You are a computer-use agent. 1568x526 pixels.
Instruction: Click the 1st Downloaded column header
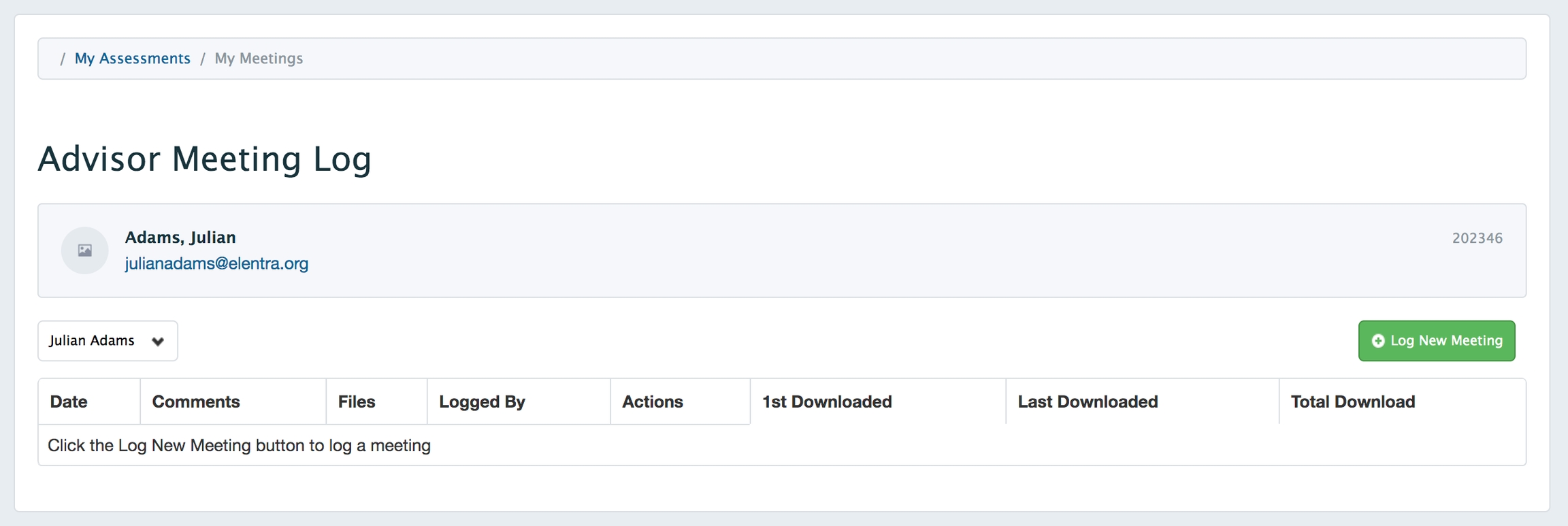pos(826,401)
